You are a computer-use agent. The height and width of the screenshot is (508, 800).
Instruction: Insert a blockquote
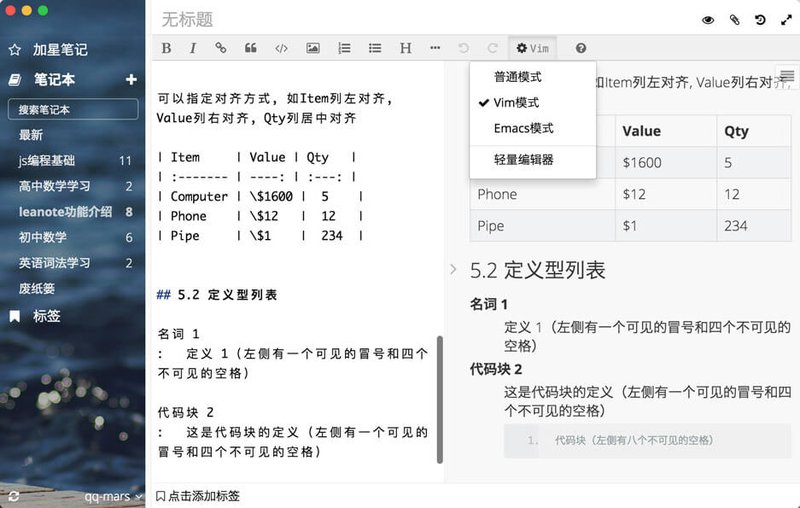coord(251,48)
